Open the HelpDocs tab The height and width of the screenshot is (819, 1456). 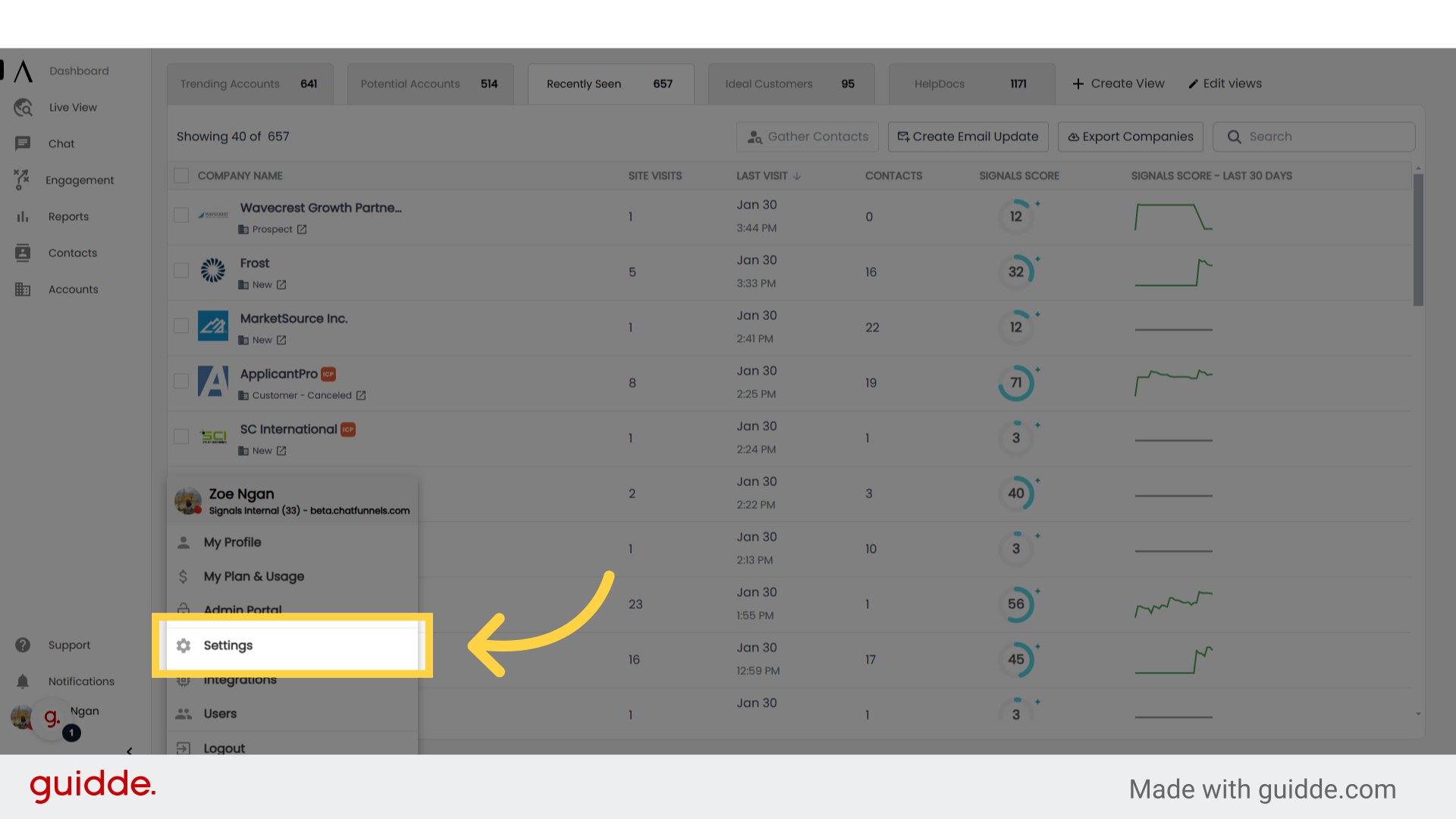point(972,84)
